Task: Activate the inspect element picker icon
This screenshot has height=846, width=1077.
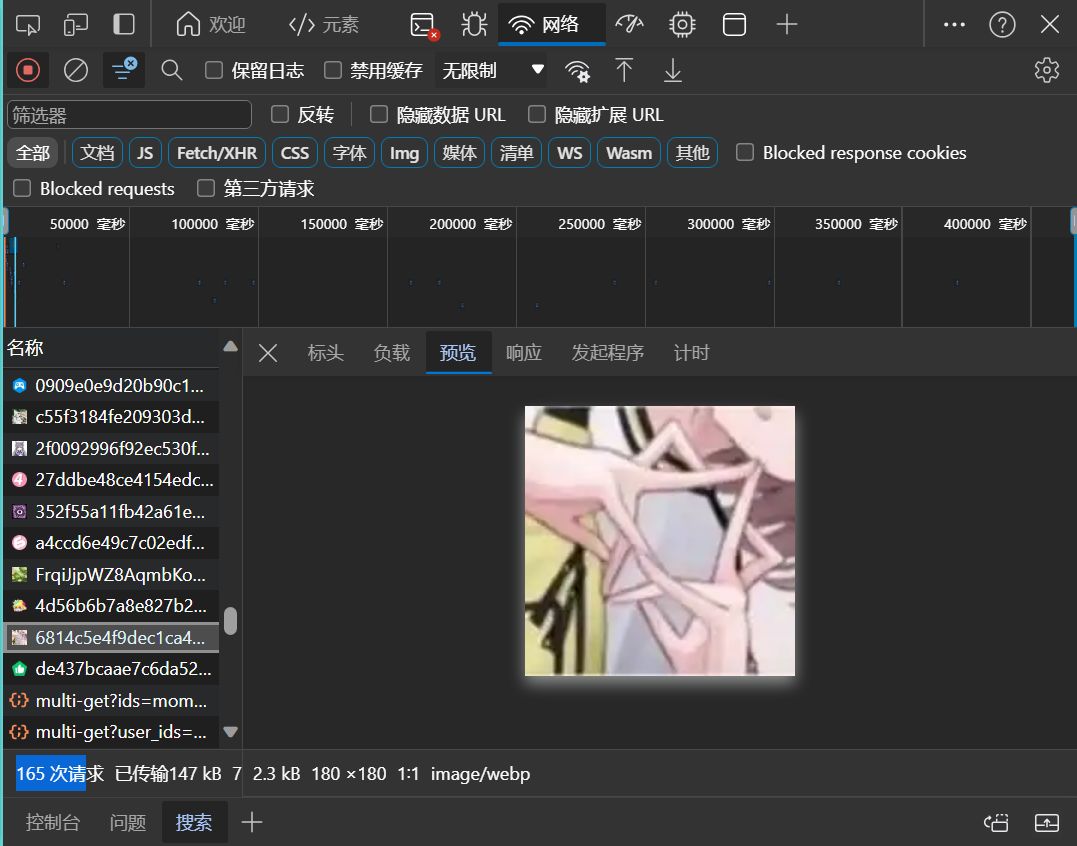Action: coord(27,25)
